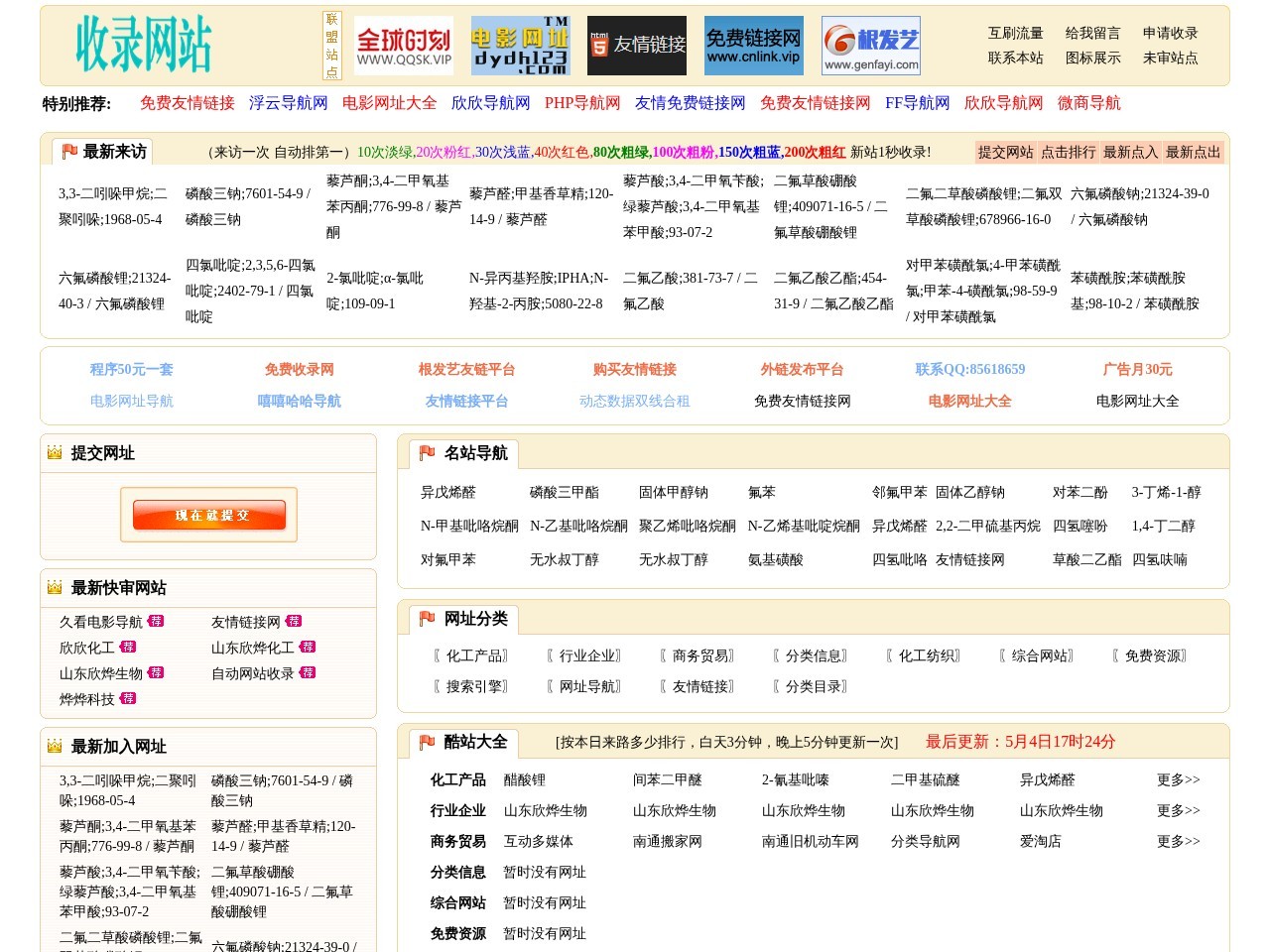Open 爱淘店 in 商务贸易 row
The height and width of the screenshot is (952, 1270).
tap(1041, 842)
